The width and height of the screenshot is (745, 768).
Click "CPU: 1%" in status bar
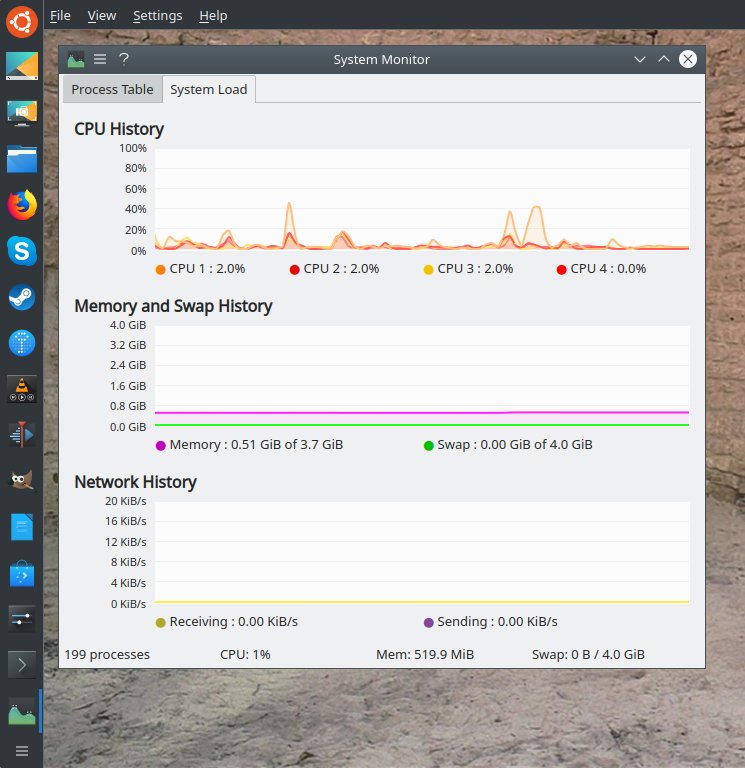[x=245, y=655]
